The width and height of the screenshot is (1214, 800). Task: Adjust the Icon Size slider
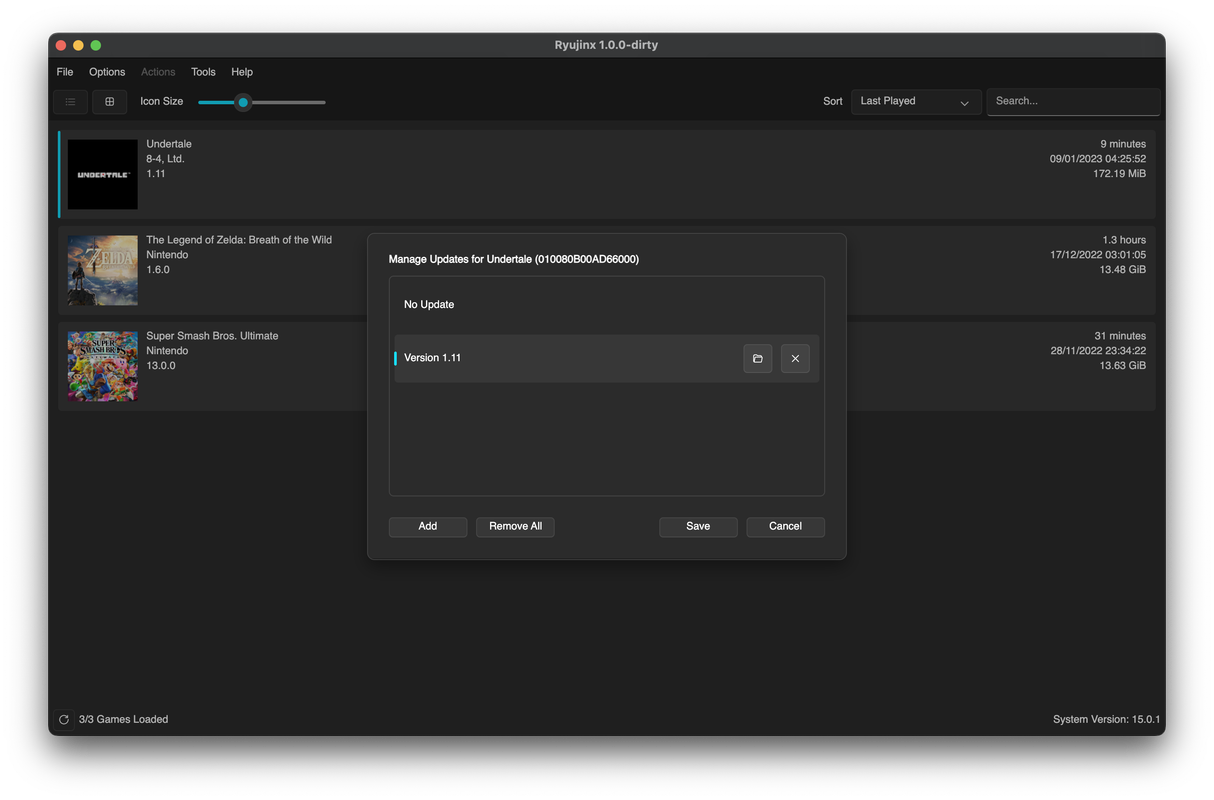[x=243, y=102]
